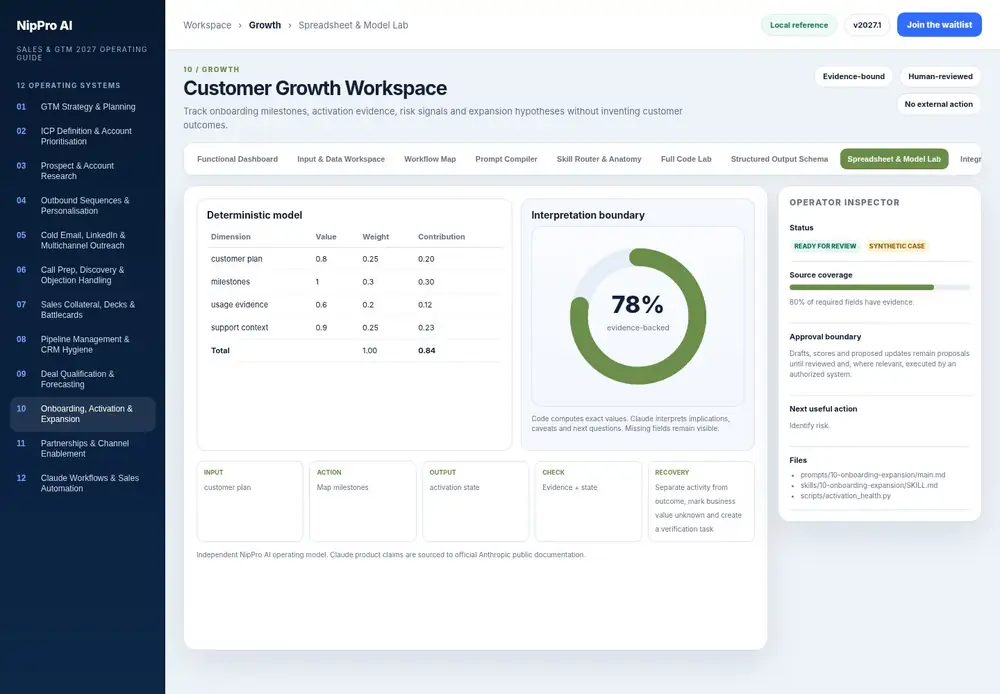
Task: Switch to Skill Router & Anatomy tab
Action: 599,159
